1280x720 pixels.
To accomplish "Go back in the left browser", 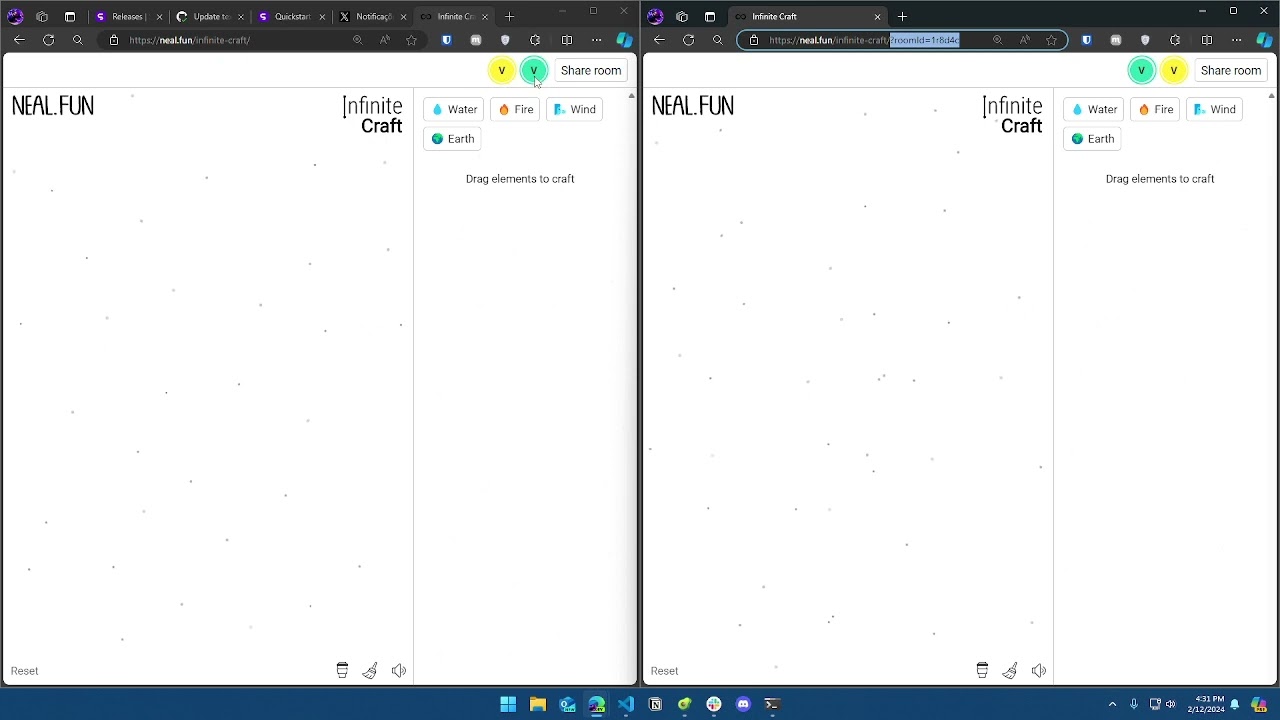I will 19,40.
